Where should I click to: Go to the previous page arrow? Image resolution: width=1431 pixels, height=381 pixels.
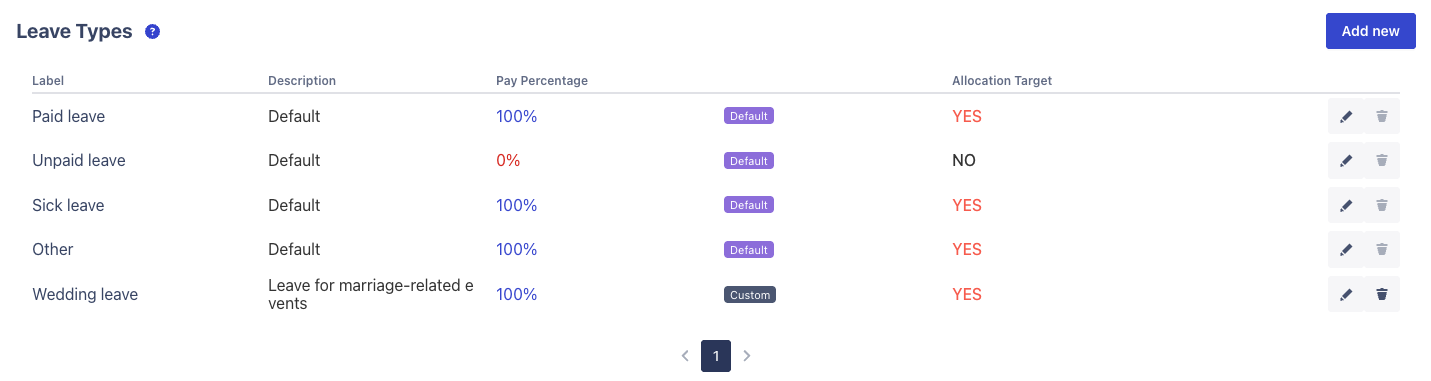(x=685, y=355)
